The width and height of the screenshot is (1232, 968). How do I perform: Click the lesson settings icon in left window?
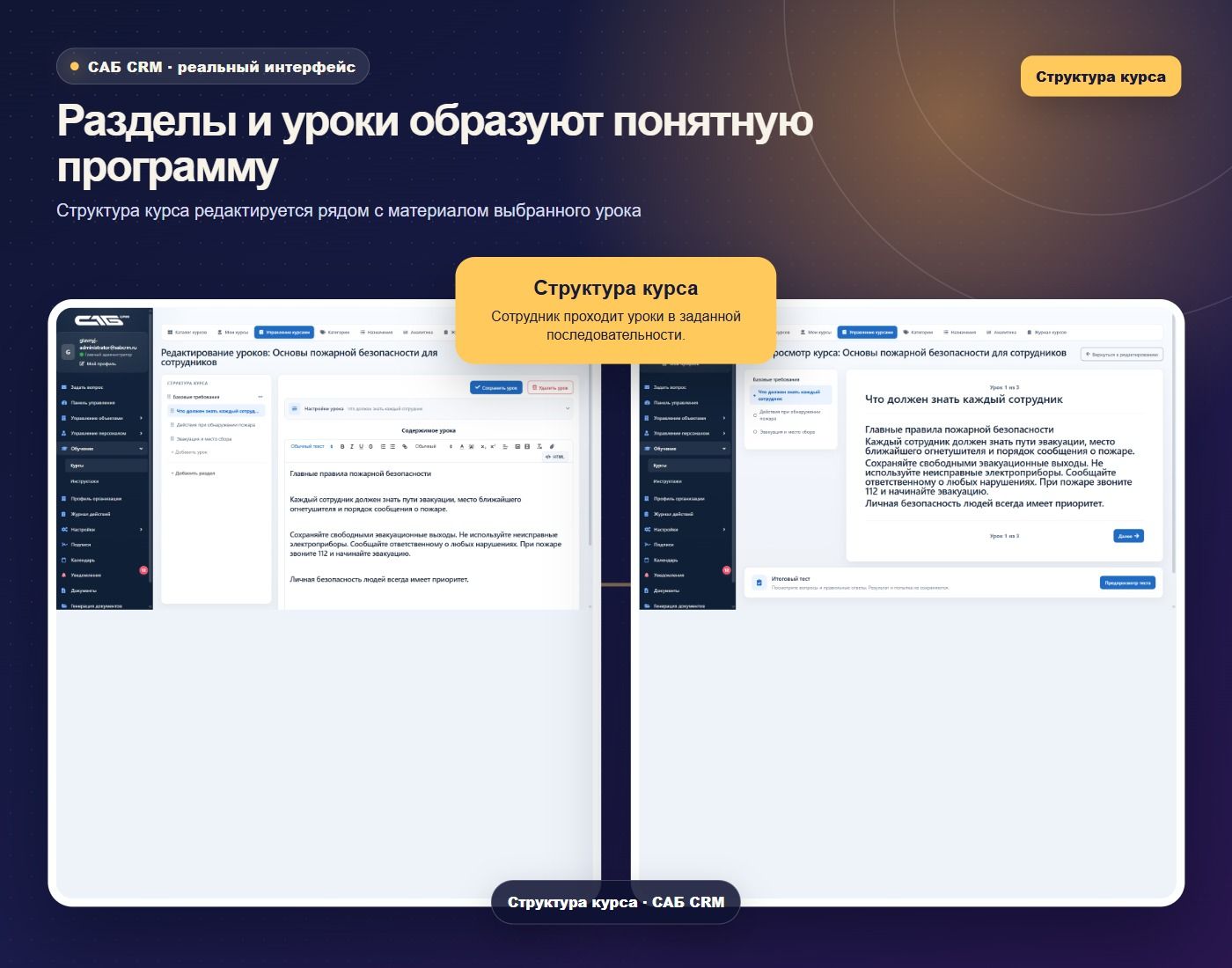pyautogui.click(x=295, y=408)
